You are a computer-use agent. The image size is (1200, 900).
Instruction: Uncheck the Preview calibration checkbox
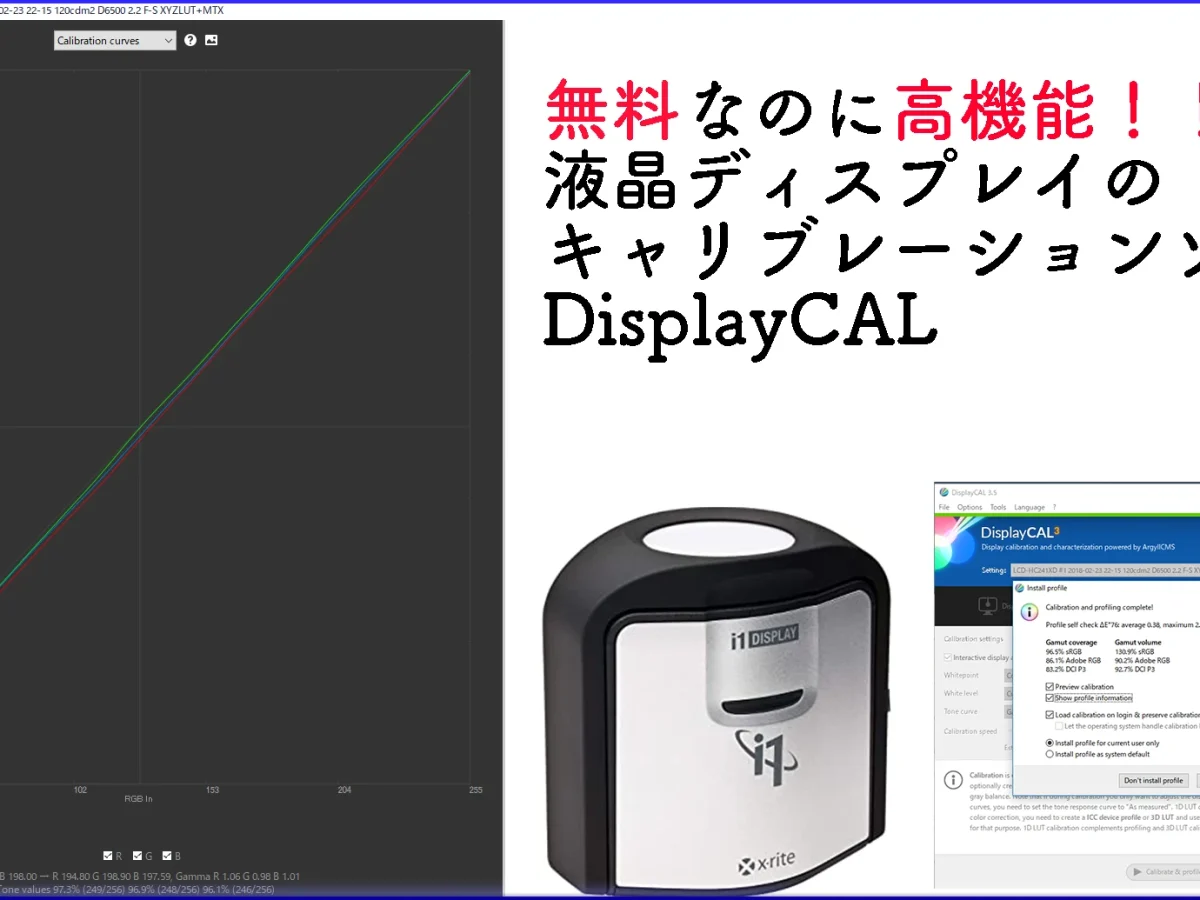tap(1050, 686)
